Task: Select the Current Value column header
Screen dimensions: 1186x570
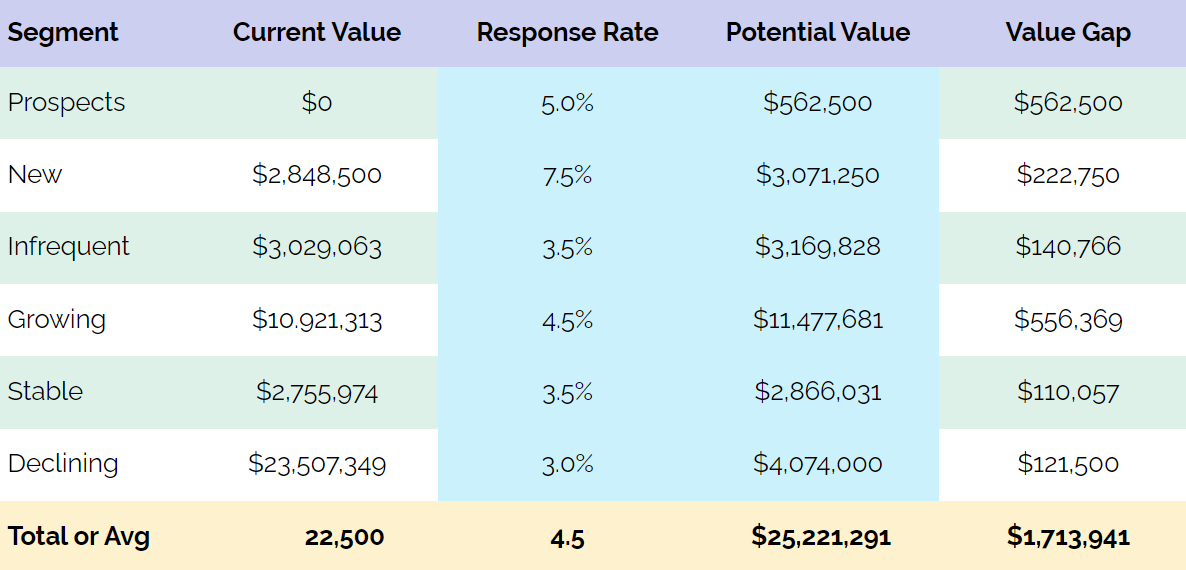Action: point(317,33)
